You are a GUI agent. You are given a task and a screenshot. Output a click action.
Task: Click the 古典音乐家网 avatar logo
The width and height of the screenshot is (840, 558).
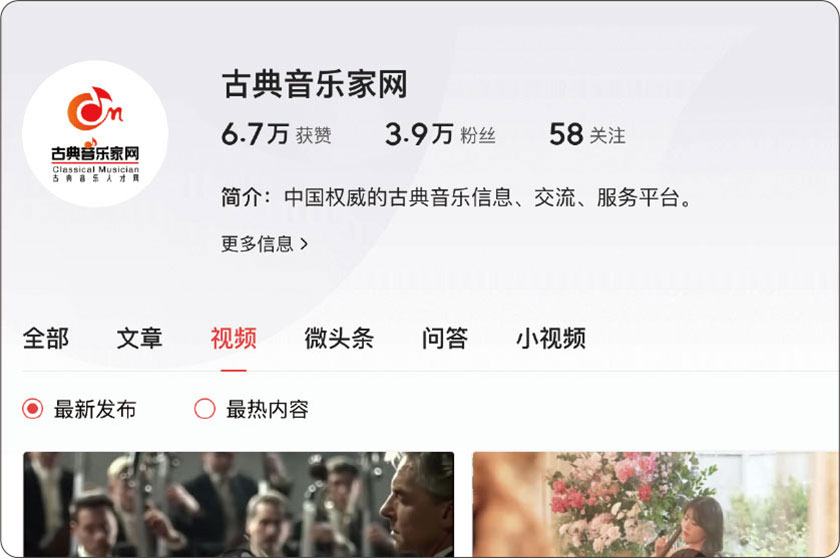tap(95, 133)
